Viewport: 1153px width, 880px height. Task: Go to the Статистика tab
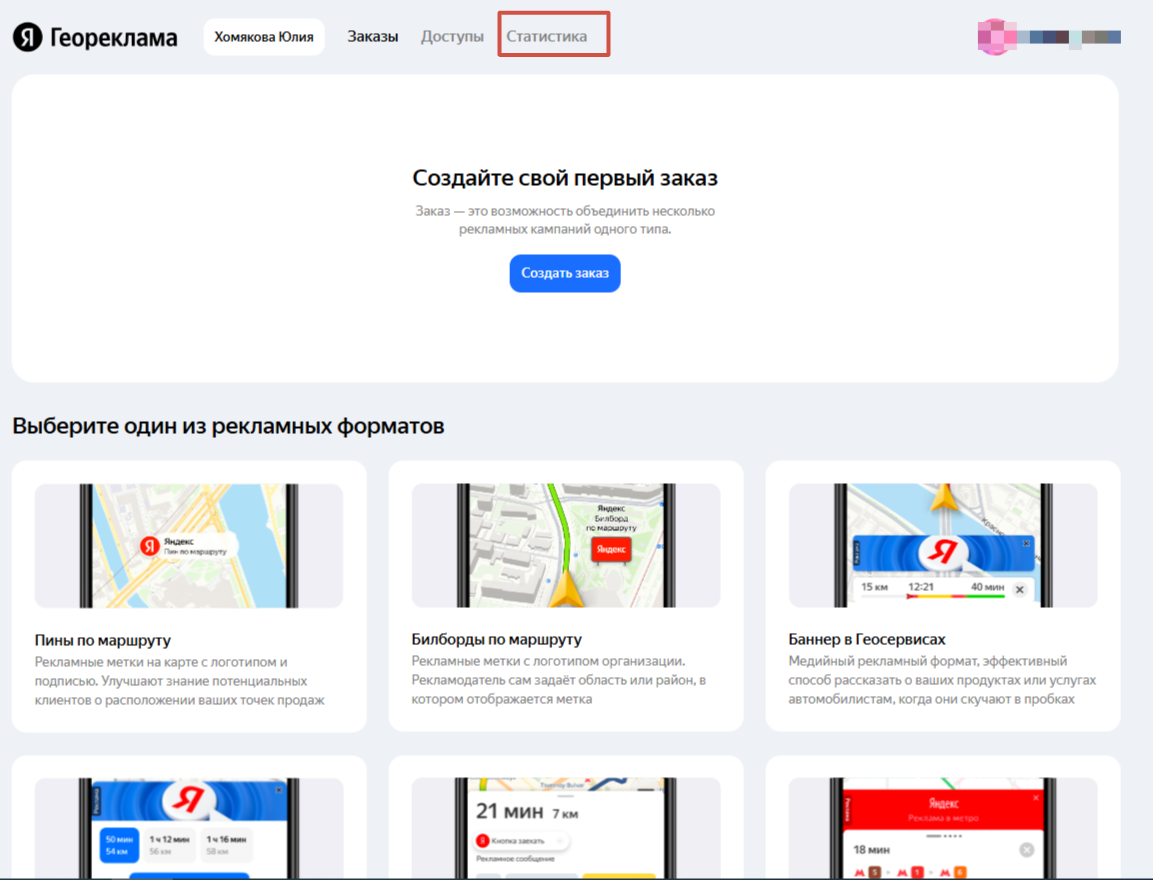pyautogui.click(x=546, y=37)
